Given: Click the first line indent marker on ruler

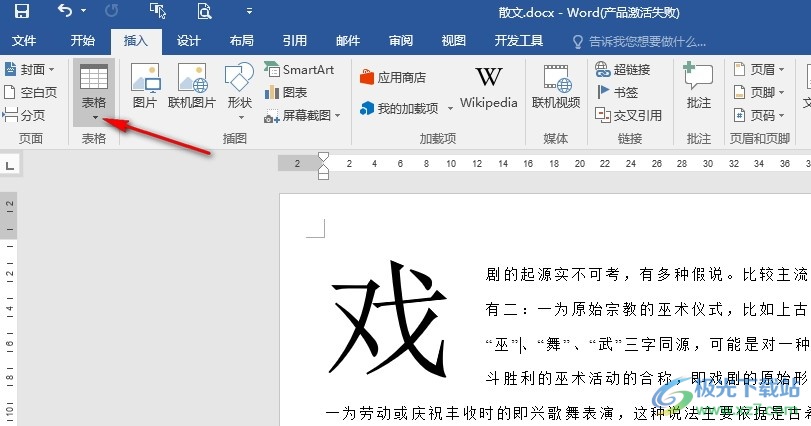Looking at the screenshot, I should pyautogui.click(x=323, y=157).
